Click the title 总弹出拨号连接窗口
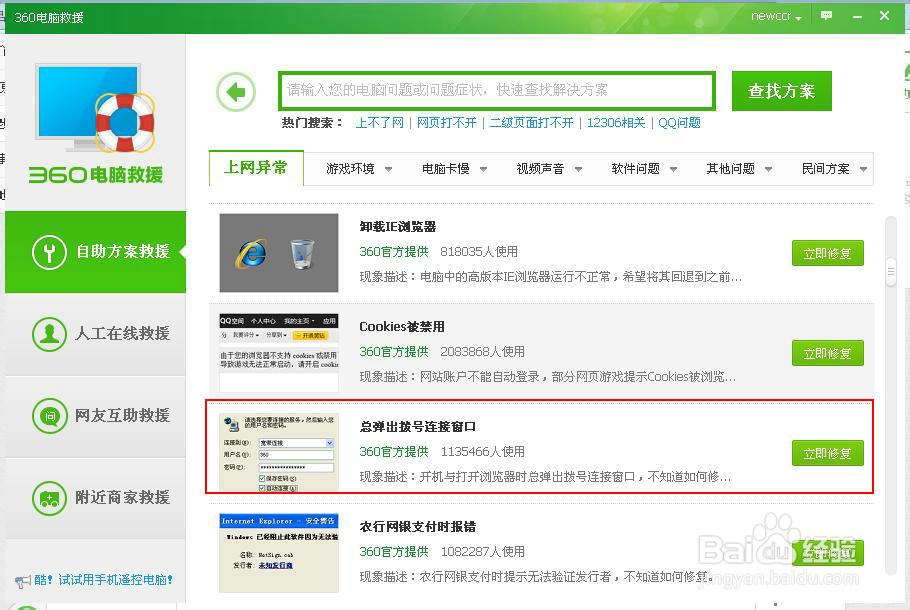 (417, 427)
